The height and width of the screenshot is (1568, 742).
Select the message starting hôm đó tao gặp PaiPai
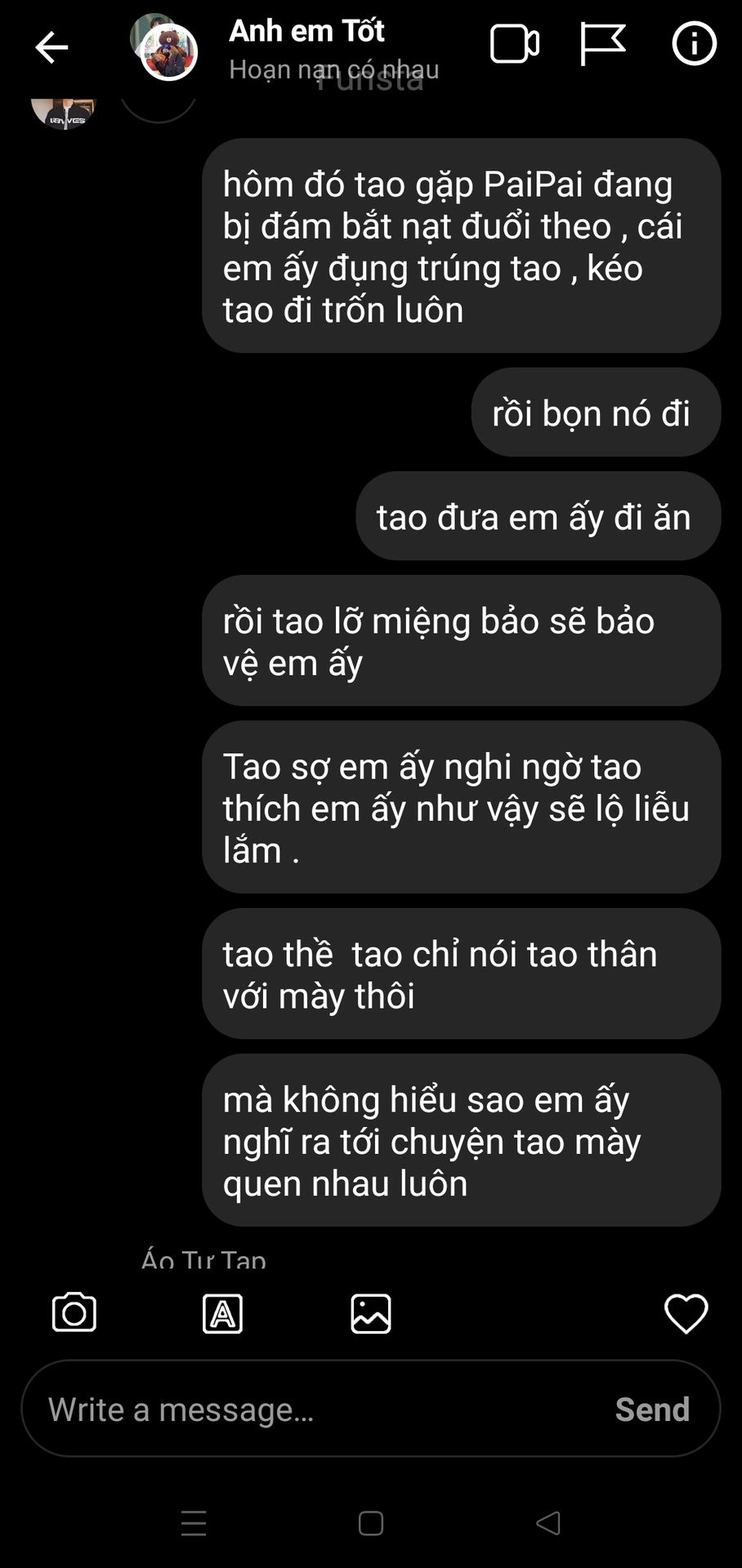pyautogui.click(x=462, y=246)
